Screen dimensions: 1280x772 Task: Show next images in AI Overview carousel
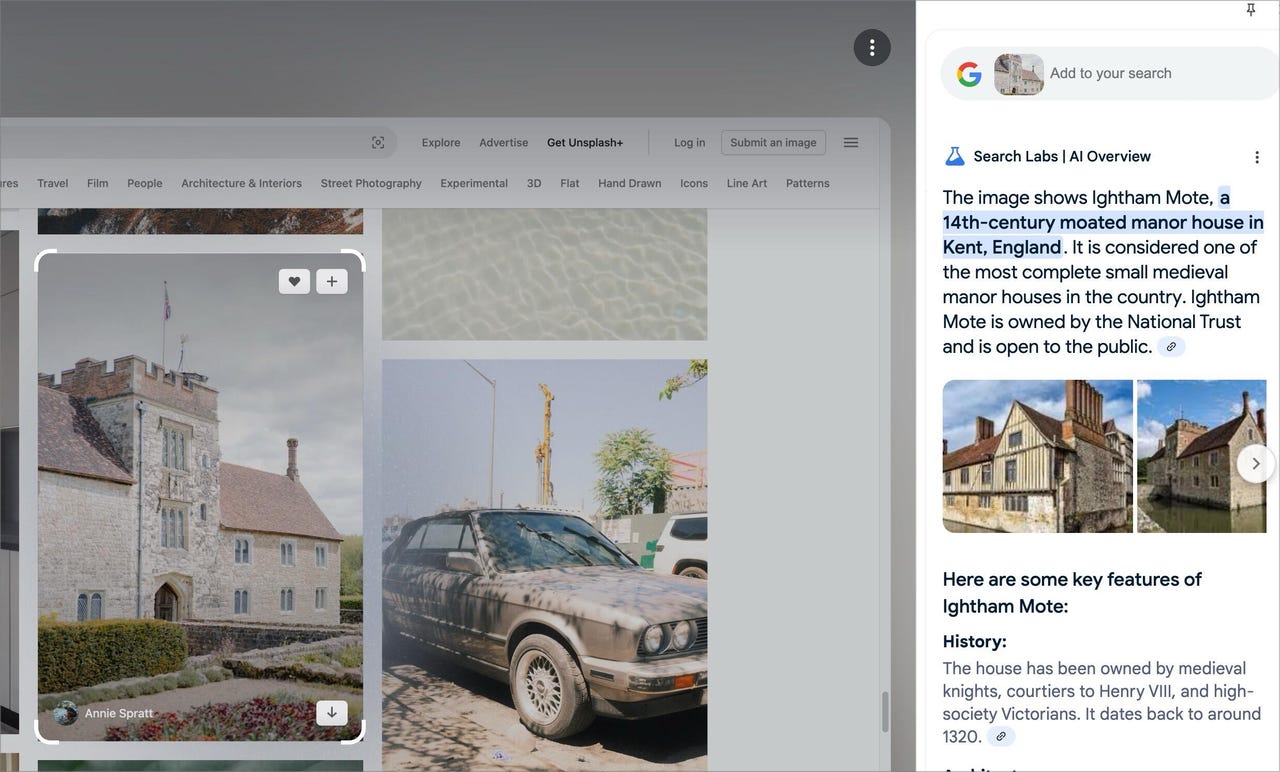(1256, 463)
